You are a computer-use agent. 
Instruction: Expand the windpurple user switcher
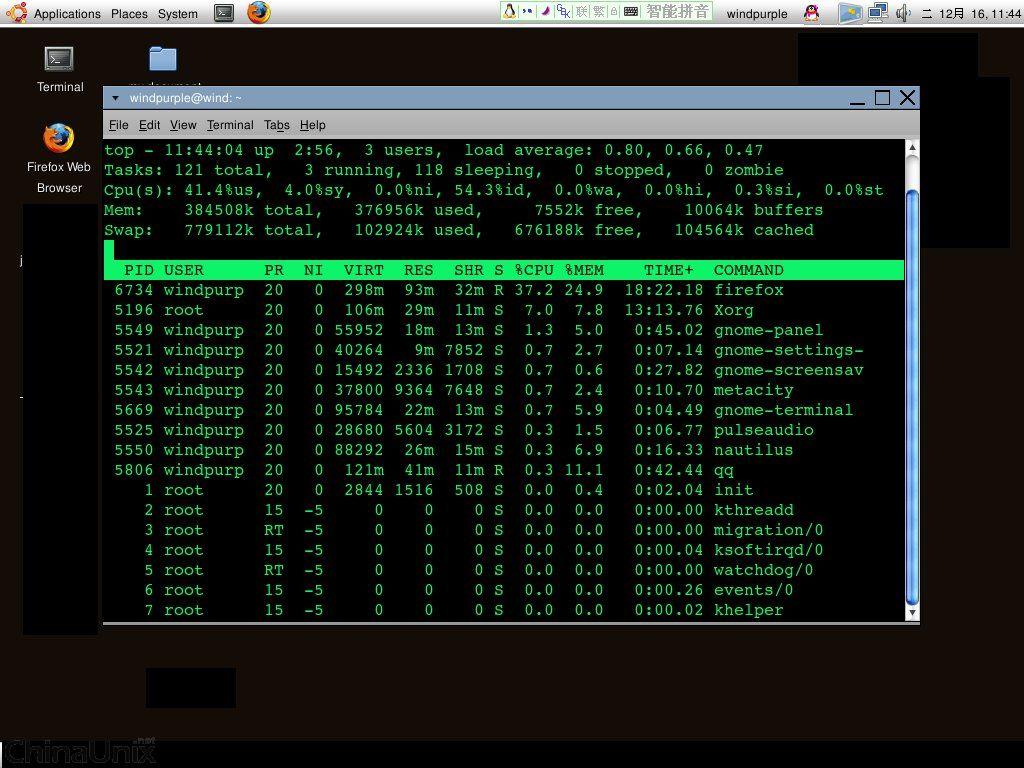757,14
